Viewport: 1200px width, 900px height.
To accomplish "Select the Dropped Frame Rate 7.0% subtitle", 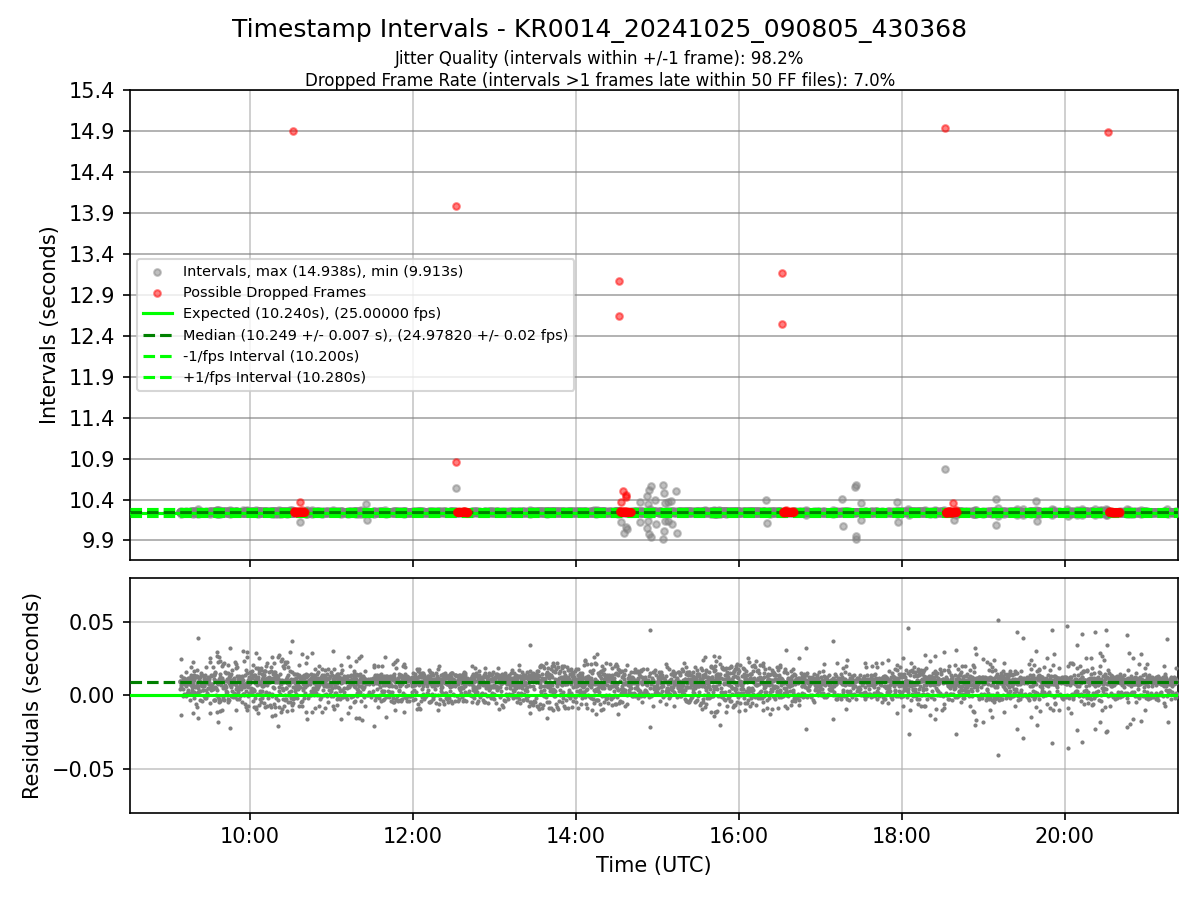I will click(599, 80).
